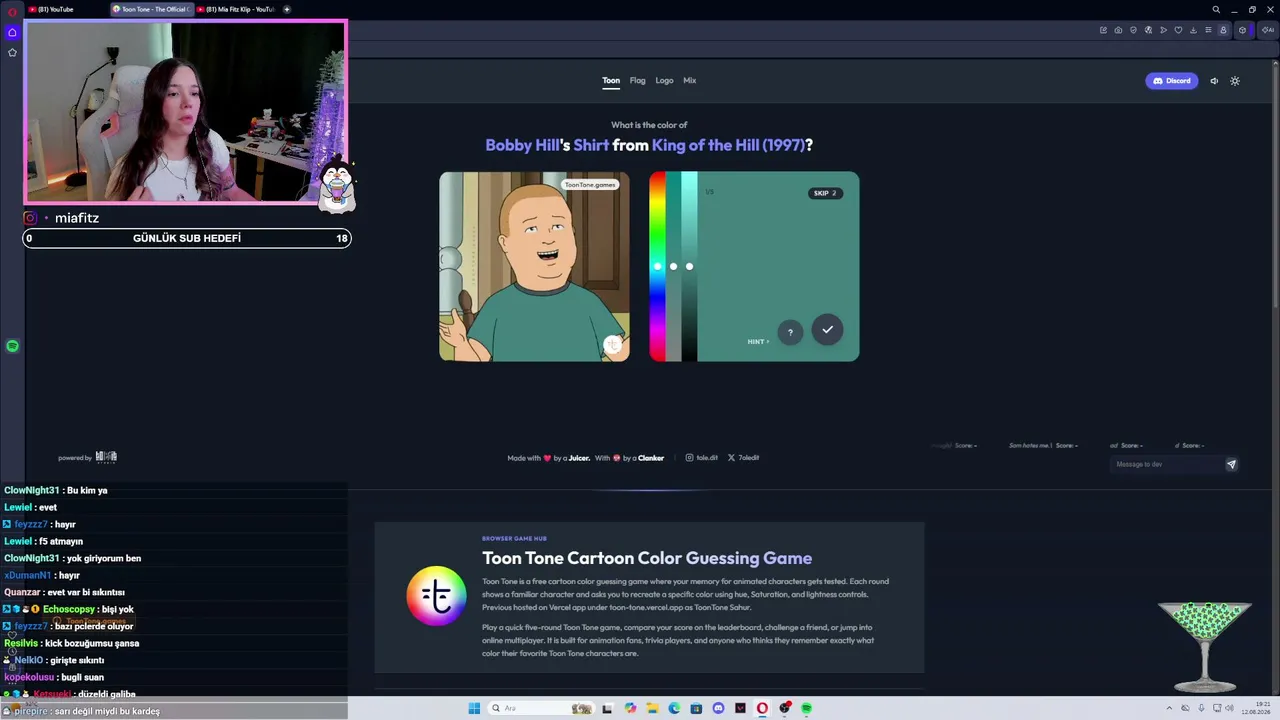Open the Discord invite button
The image size is (1280, 720).
[x=1171, y=81]
